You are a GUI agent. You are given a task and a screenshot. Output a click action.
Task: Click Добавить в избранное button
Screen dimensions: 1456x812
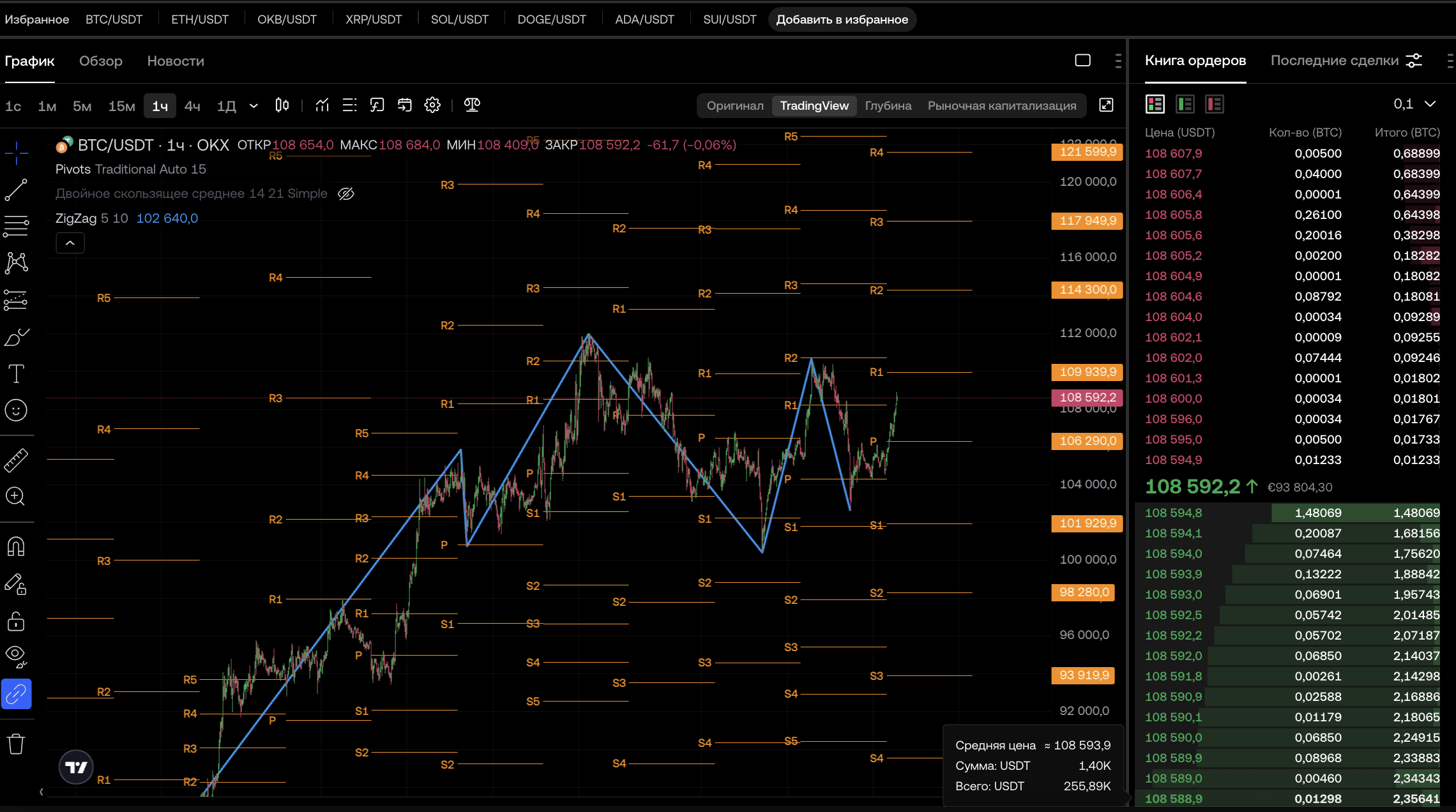842,19
